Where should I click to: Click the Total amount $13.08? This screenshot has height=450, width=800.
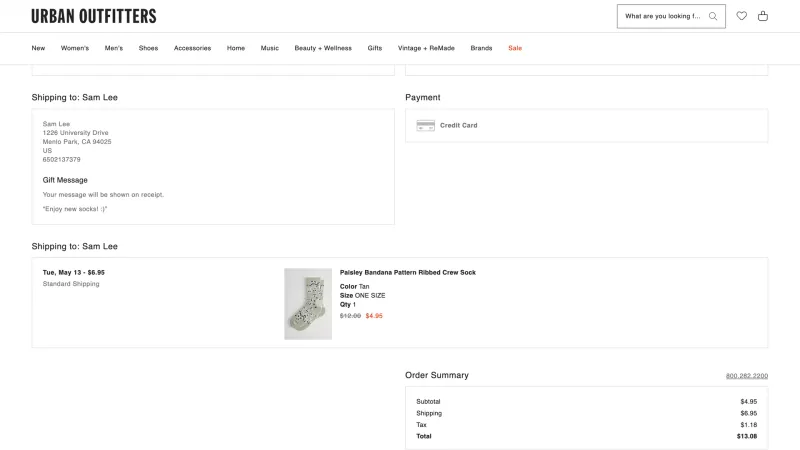click(x=747, y=436)
